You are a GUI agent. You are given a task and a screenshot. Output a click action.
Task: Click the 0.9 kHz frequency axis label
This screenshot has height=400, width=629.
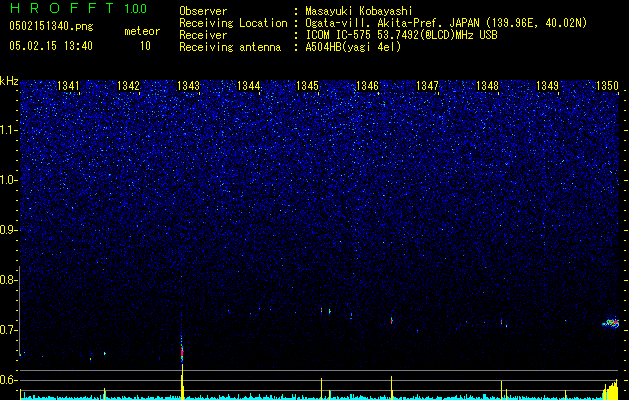(x=8, y=230)
